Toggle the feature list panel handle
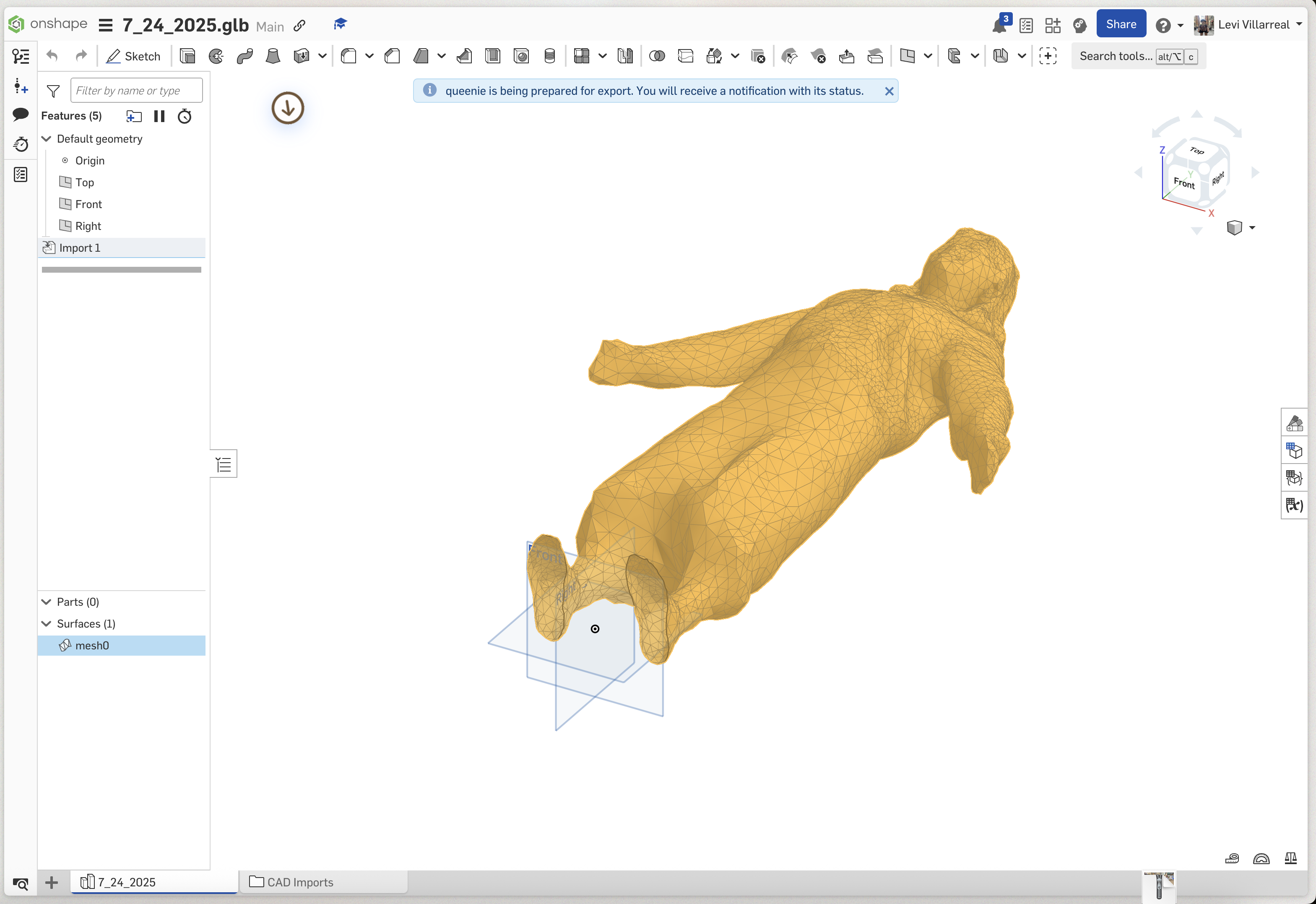 tap(224, 464)
